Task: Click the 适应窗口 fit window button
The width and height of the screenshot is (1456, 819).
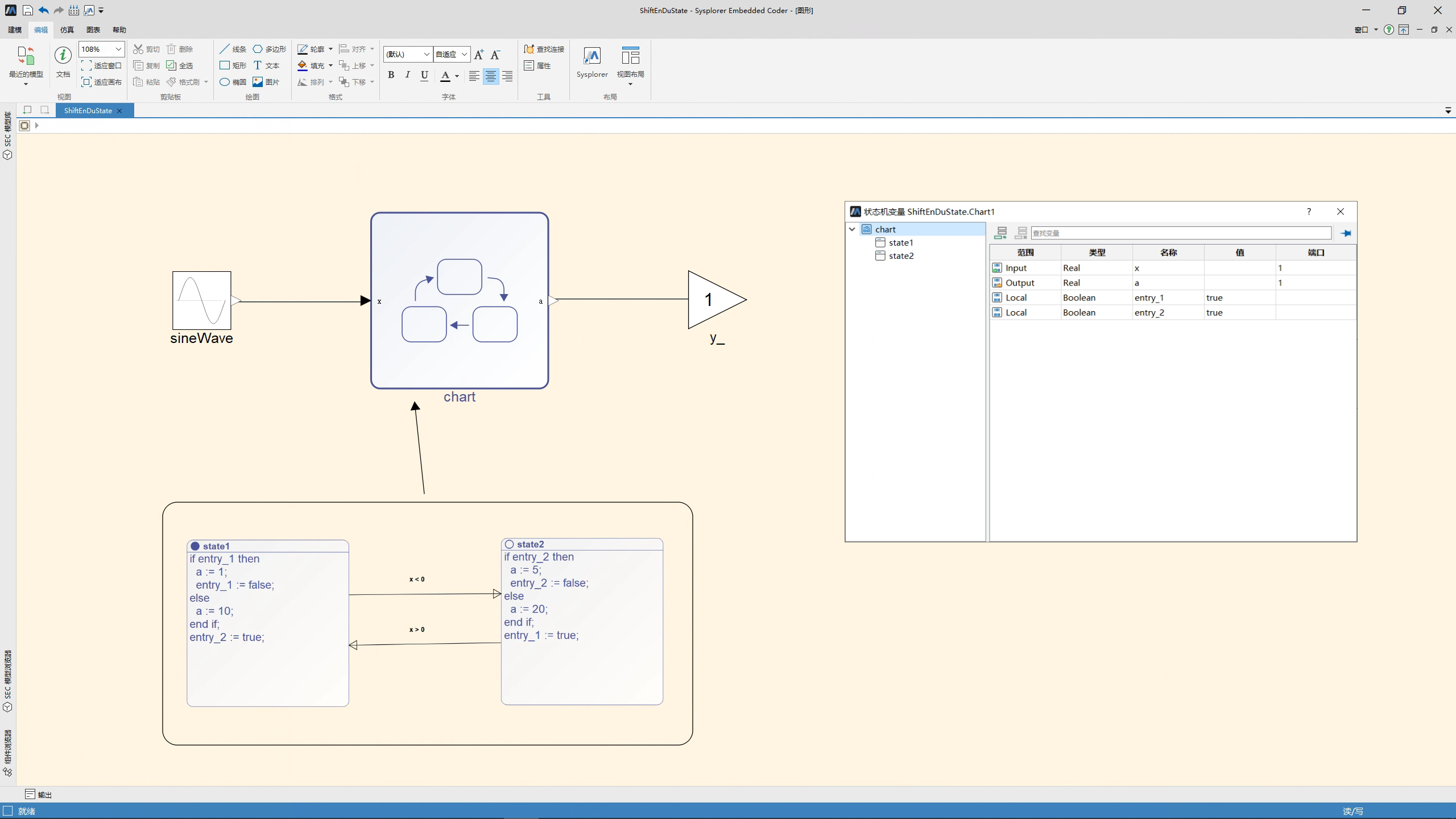Action: point(102,65)
